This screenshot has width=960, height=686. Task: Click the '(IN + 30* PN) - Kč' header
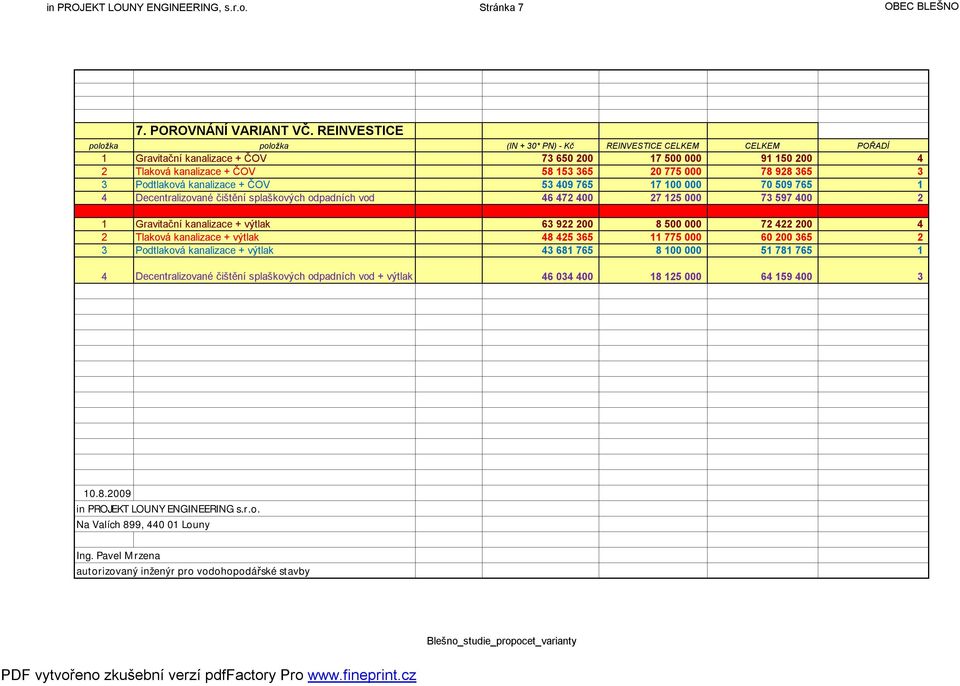coord(540,146)
